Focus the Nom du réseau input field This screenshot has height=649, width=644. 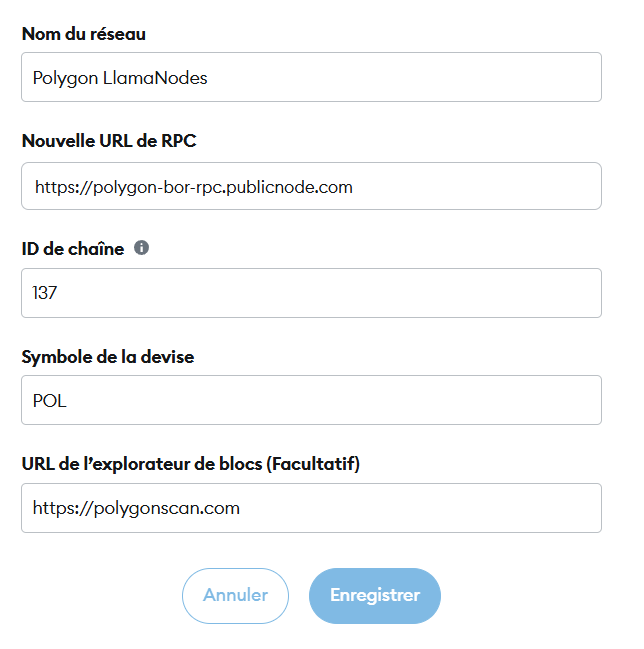click(x=311, y=77)
